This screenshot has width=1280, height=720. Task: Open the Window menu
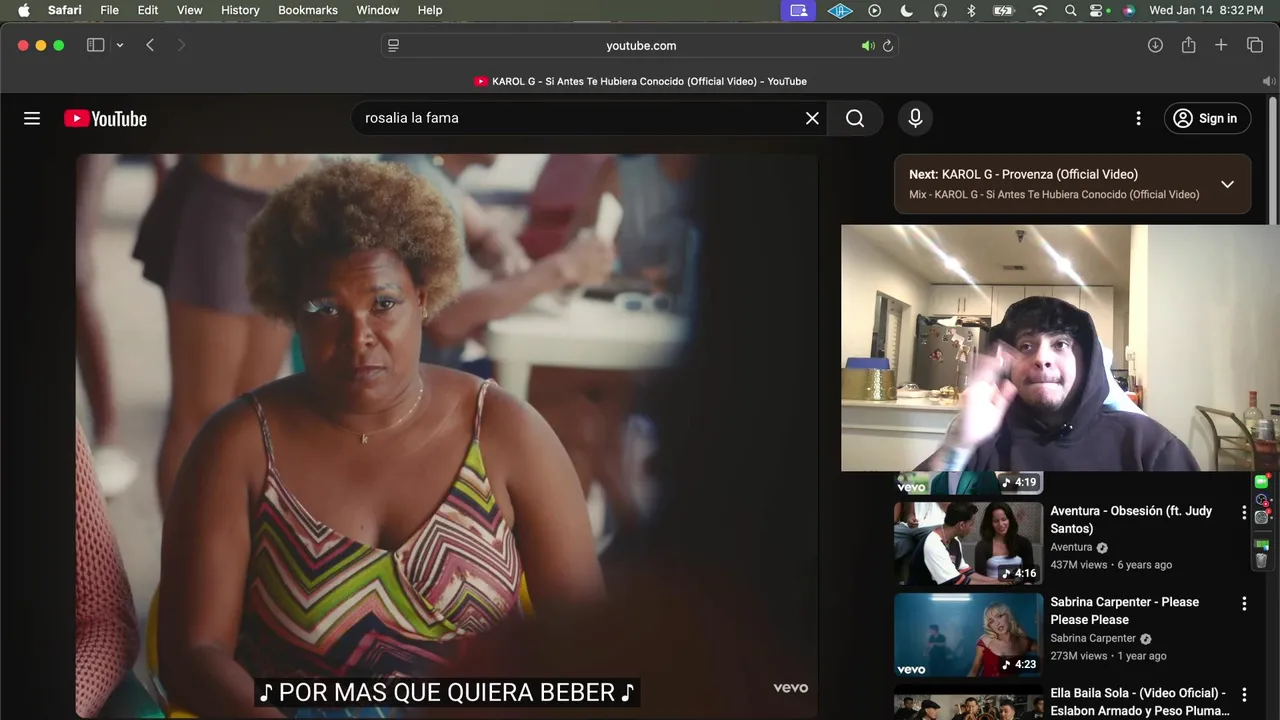coord(378,10)
